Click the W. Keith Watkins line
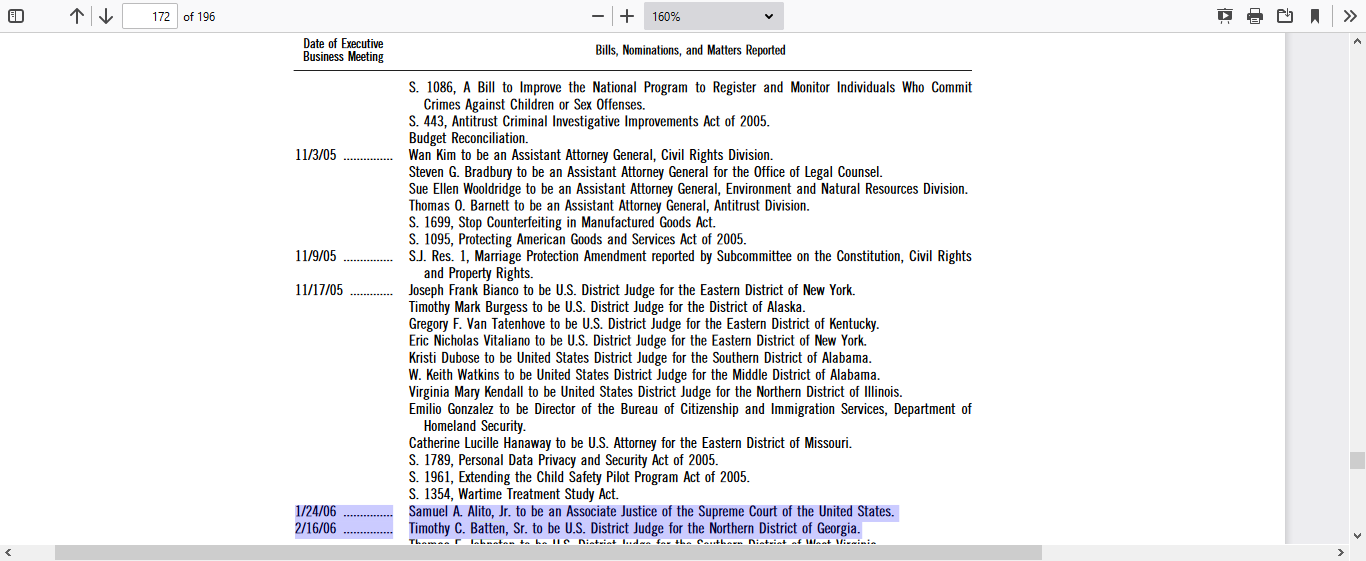 [x=645, y=375]
